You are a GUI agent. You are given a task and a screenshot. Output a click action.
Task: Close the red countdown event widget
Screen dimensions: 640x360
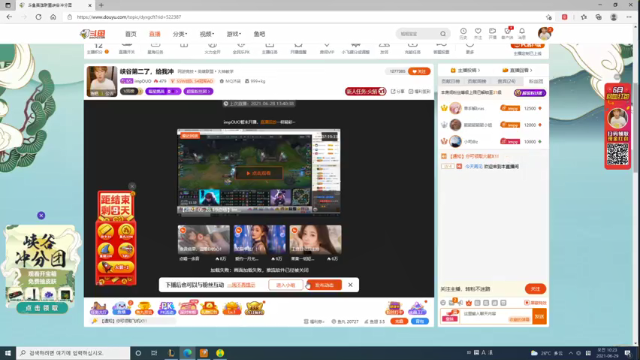pyautogui.click(x=132, y=186)
